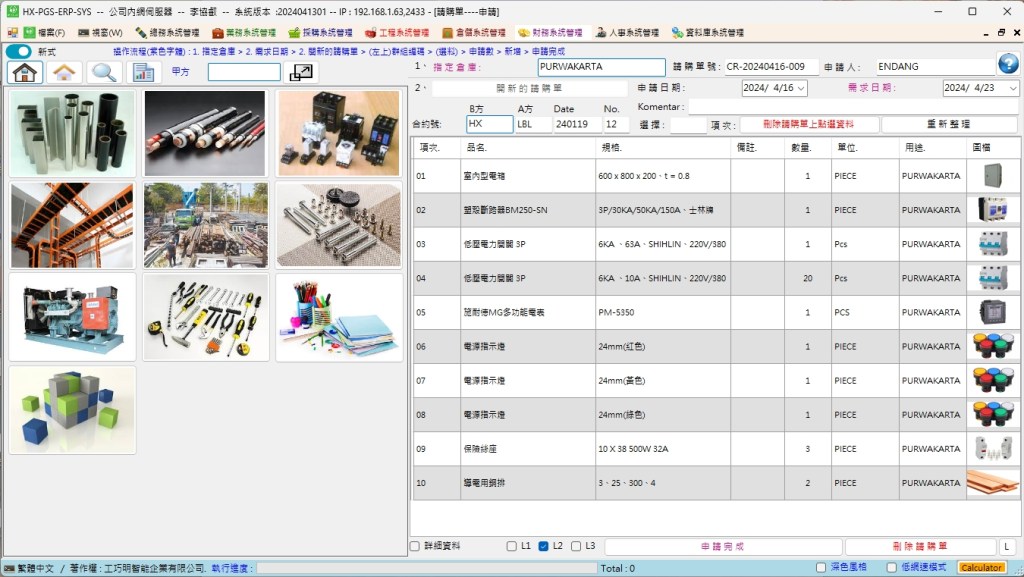
Task: Click the 甲方 input field
Action: click(244, 72)
